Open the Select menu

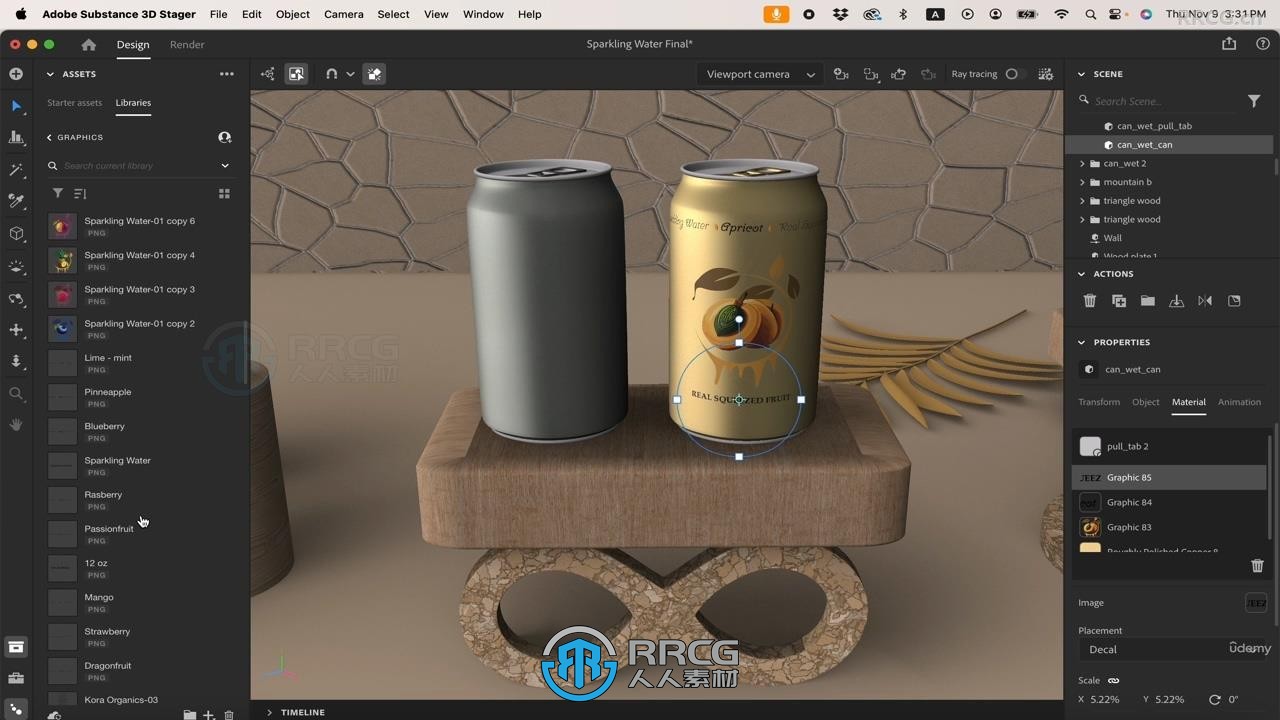click(x=393, y=14)
